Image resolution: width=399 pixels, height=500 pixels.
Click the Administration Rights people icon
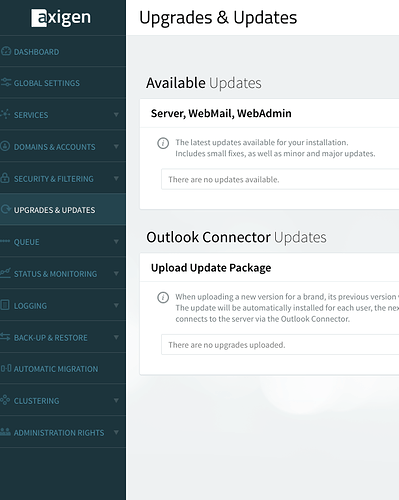pyautogui.click(x=6, y=432)
